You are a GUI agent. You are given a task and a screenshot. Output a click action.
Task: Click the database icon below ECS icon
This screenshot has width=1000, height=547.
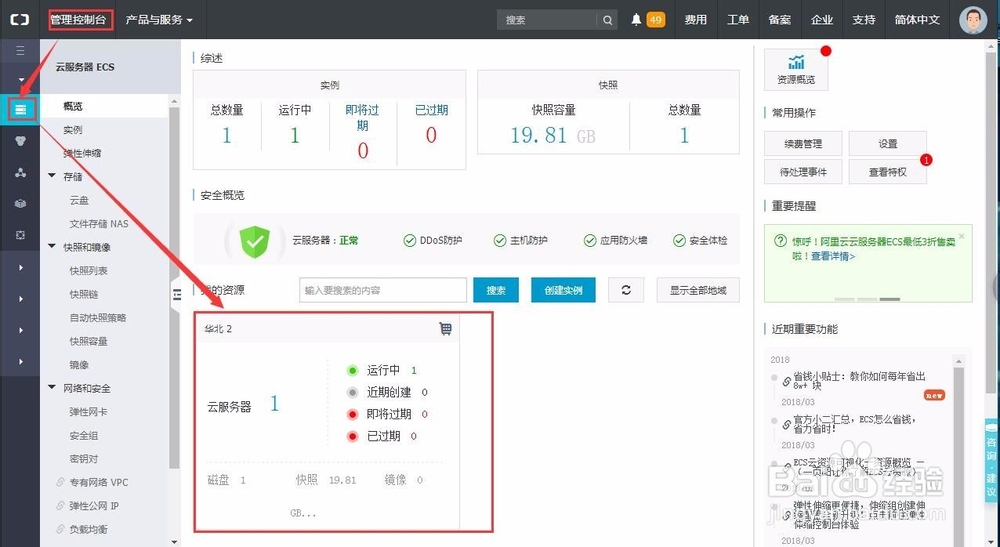click(20, 142)
